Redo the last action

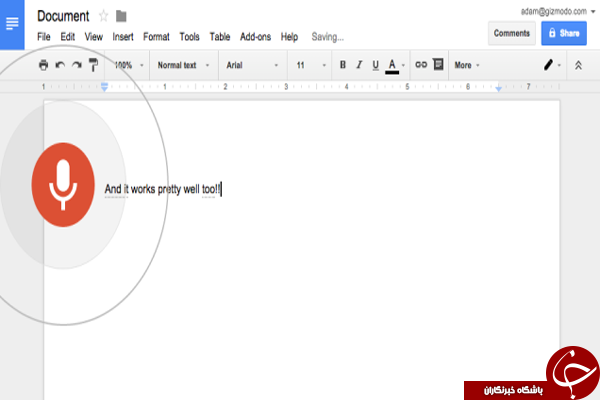[x=77, y=65]
